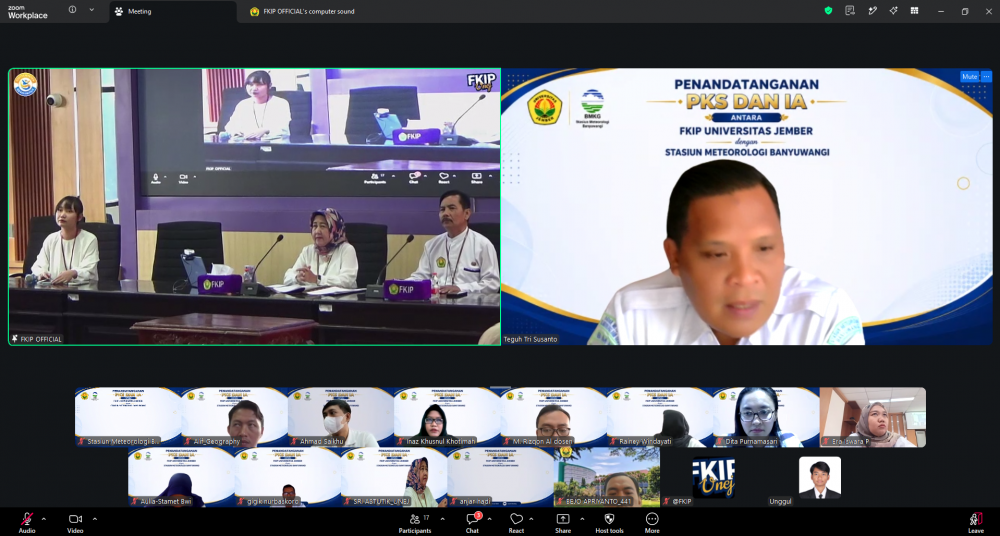Image resolution: width=1000 pixels, height=536 pixels.
Task: Click the FKIP OFFICIAL name label
Action: click(x=37, y=339)
